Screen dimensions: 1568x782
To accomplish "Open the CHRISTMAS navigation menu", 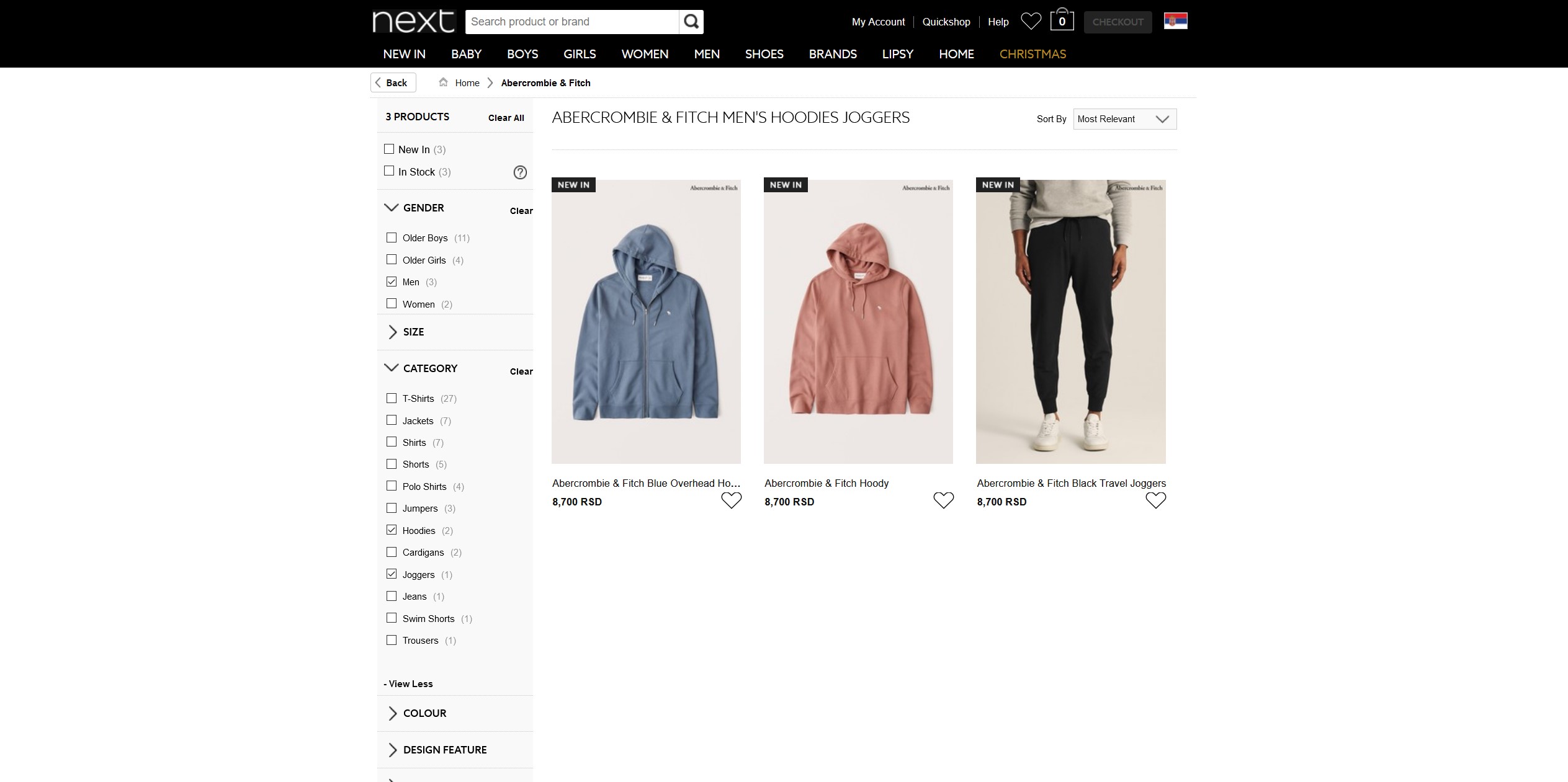I will coord(1033,54).
